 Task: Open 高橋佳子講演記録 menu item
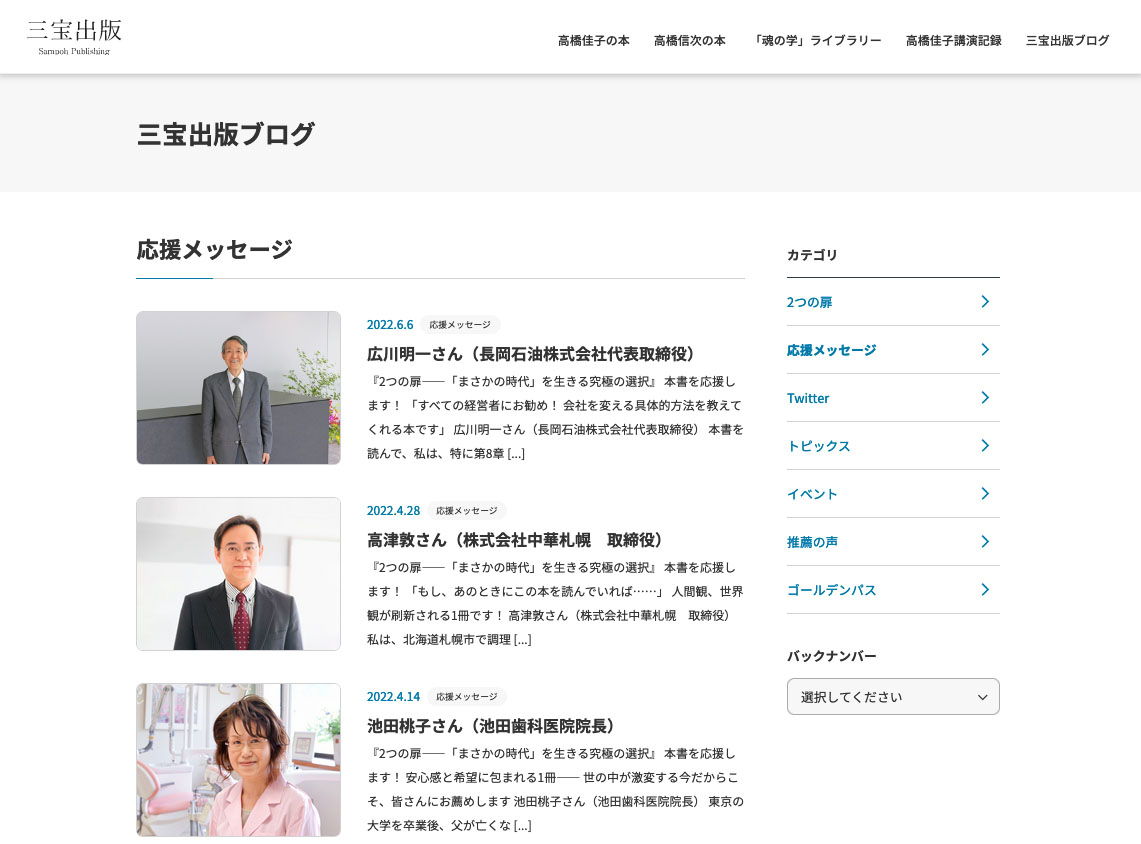coord(954,41)
